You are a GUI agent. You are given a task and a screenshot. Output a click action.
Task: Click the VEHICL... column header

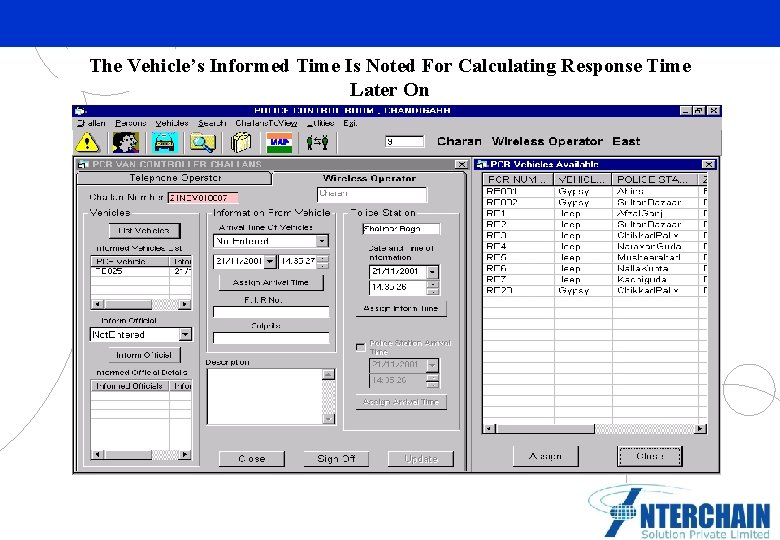coord(583,180)
